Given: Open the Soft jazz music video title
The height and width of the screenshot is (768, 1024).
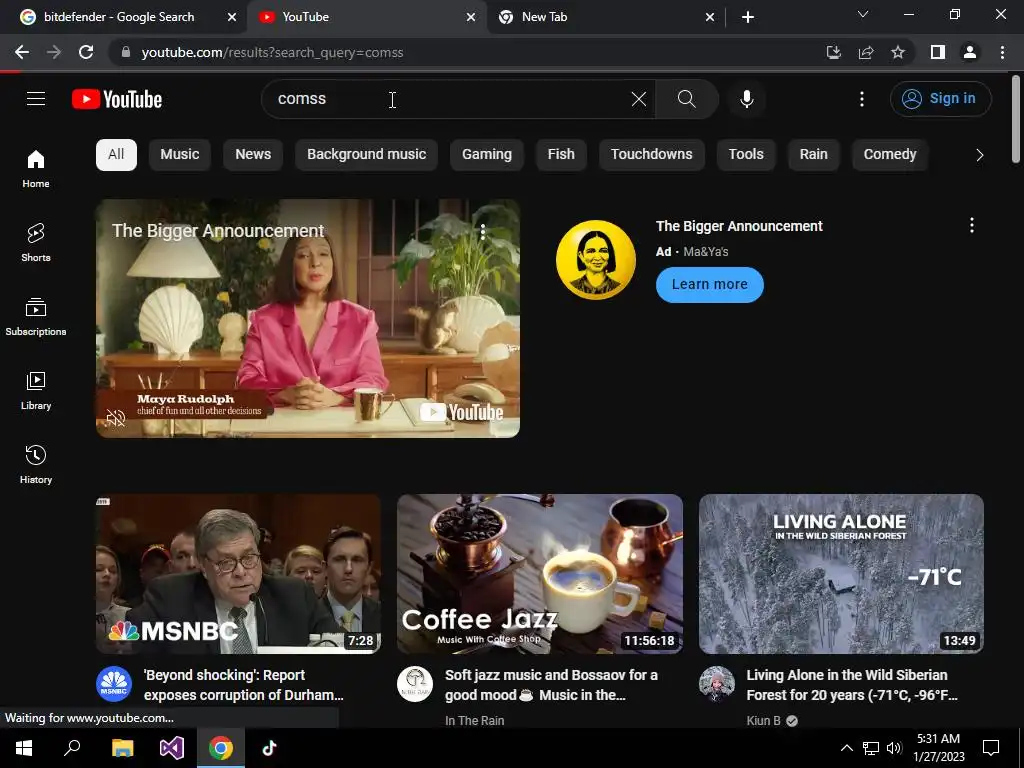Looking at the screenshot, I should [x=551, y=685].
